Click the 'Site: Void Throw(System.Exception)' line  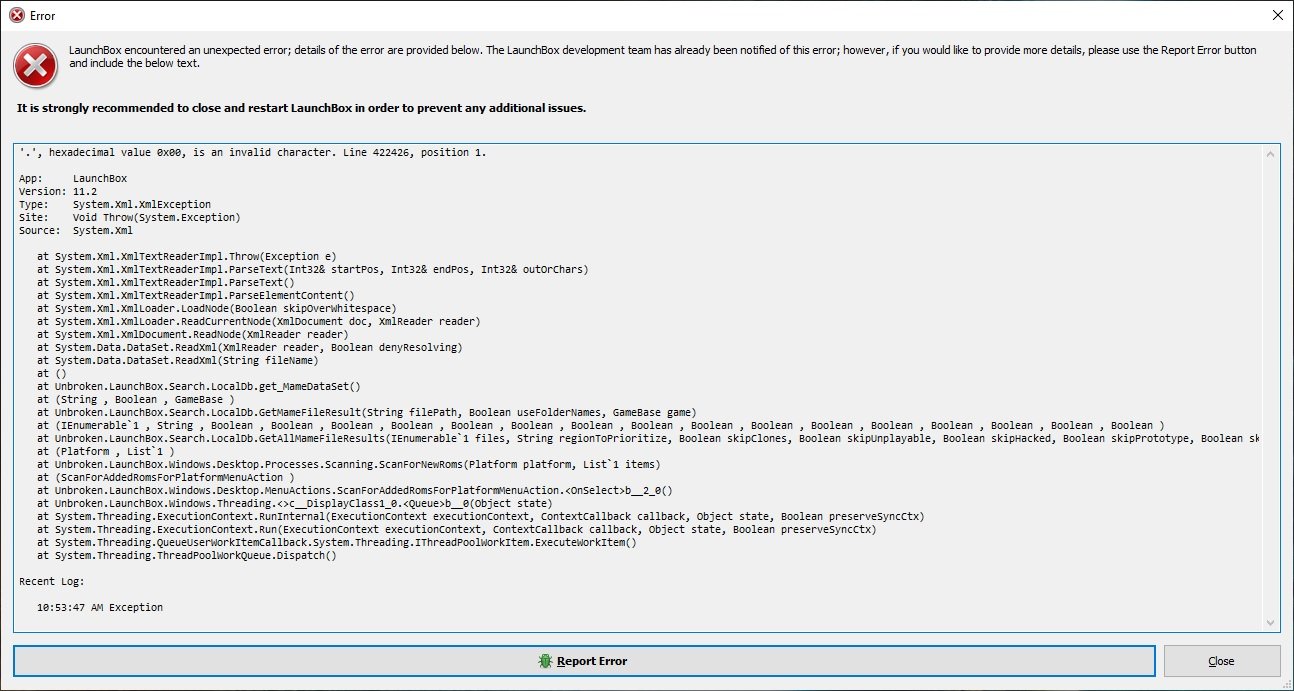pyautogui.click(x=130, y=217)
